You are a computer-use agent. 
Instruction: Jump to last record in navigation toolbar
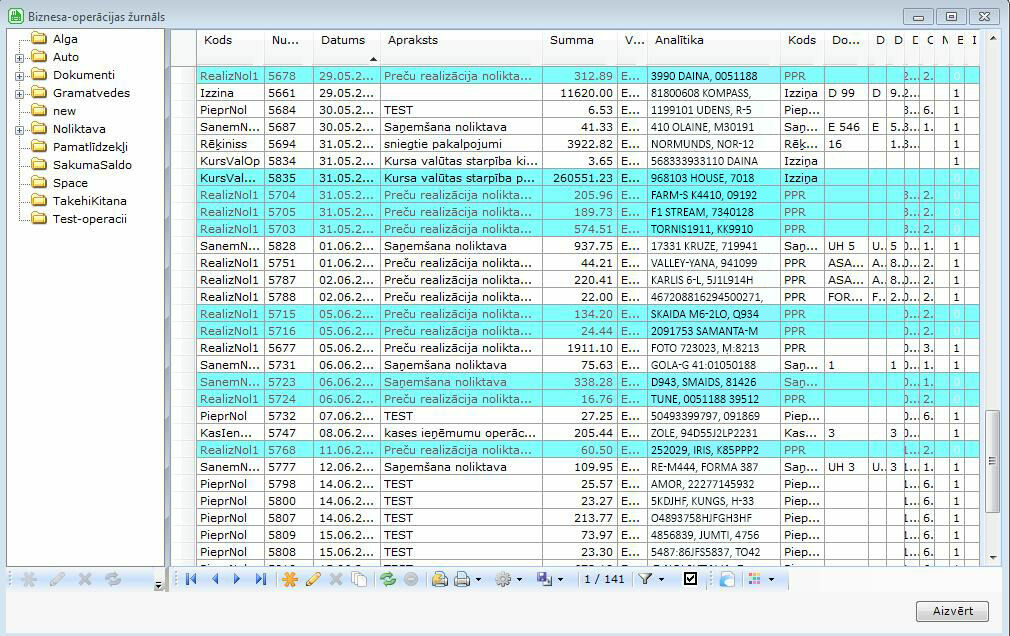coord(261,579)
